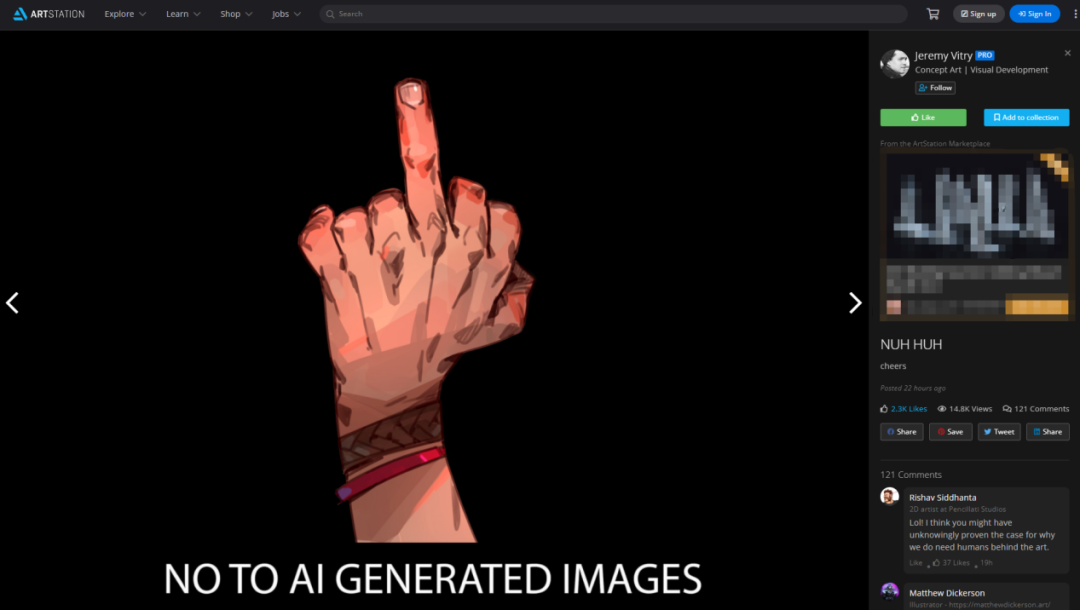
Task: Expand the Jobs dropdown menu
Action: [286, 14]
